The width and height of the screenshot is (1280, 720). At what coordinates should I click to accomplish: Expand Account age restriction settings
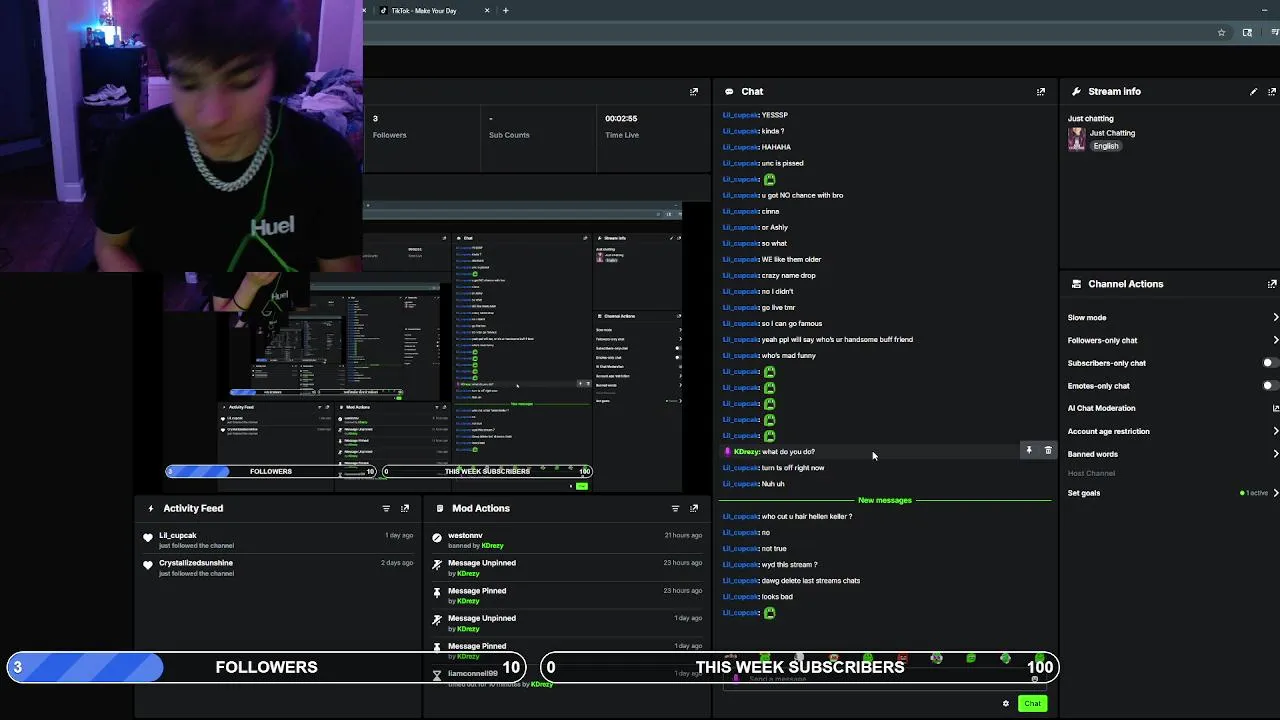point(1275,431)
